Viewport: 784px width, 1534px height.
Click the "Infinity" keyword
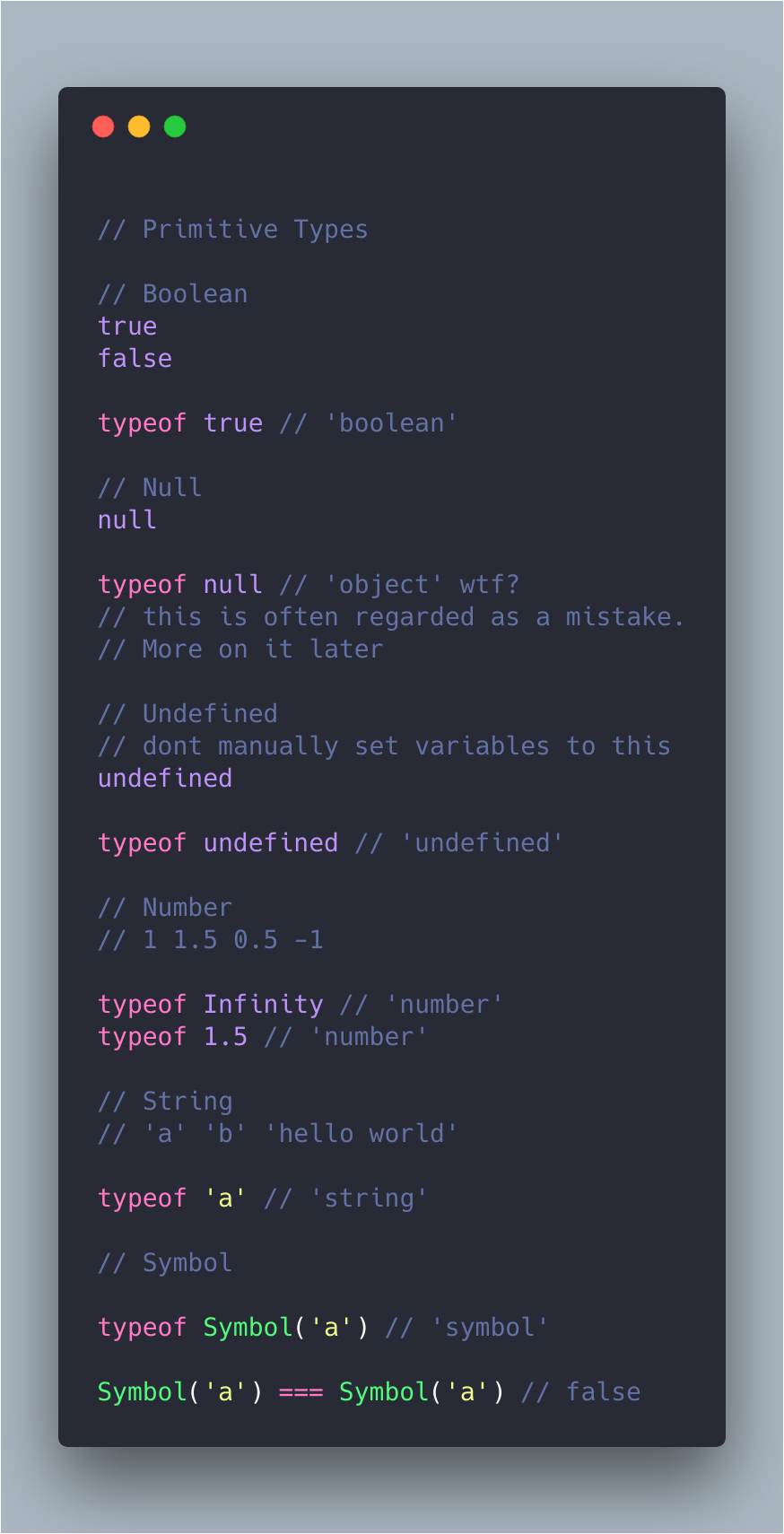tap(263, 1005)
